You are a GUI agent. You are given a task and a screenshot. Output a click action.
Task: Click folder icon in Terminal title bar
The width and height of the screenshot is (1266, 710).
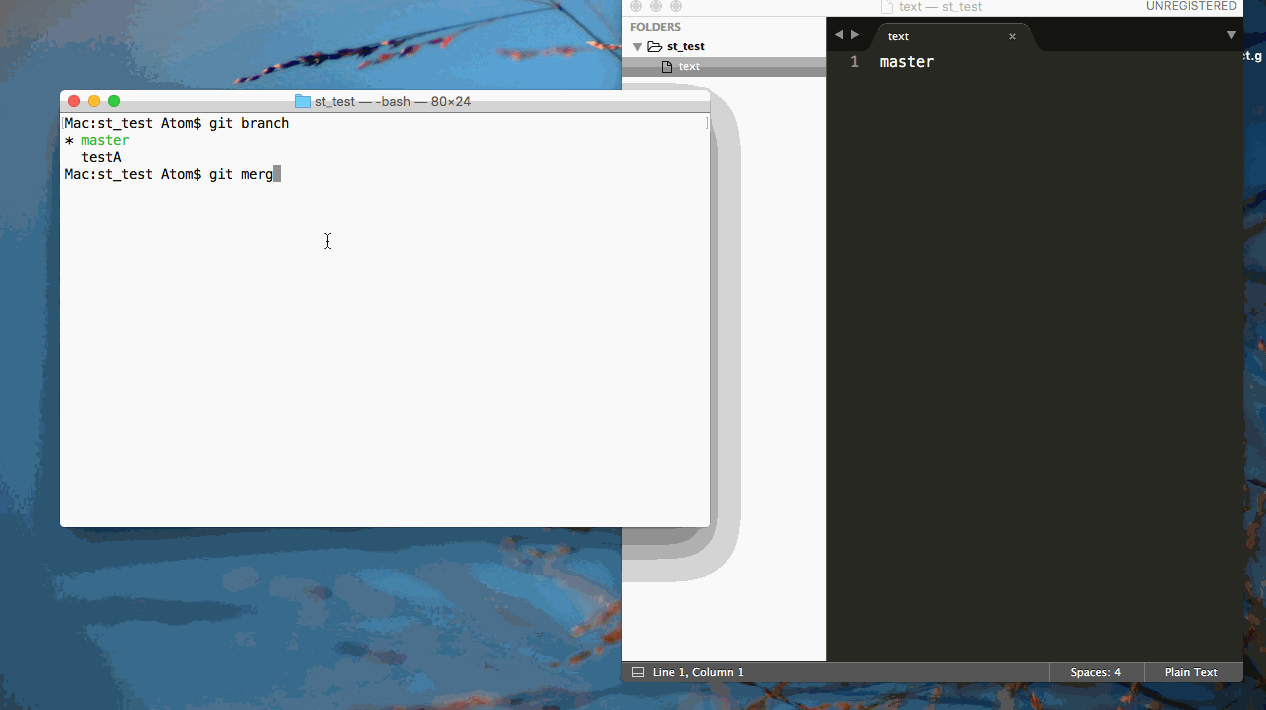[x=303, y=101]
